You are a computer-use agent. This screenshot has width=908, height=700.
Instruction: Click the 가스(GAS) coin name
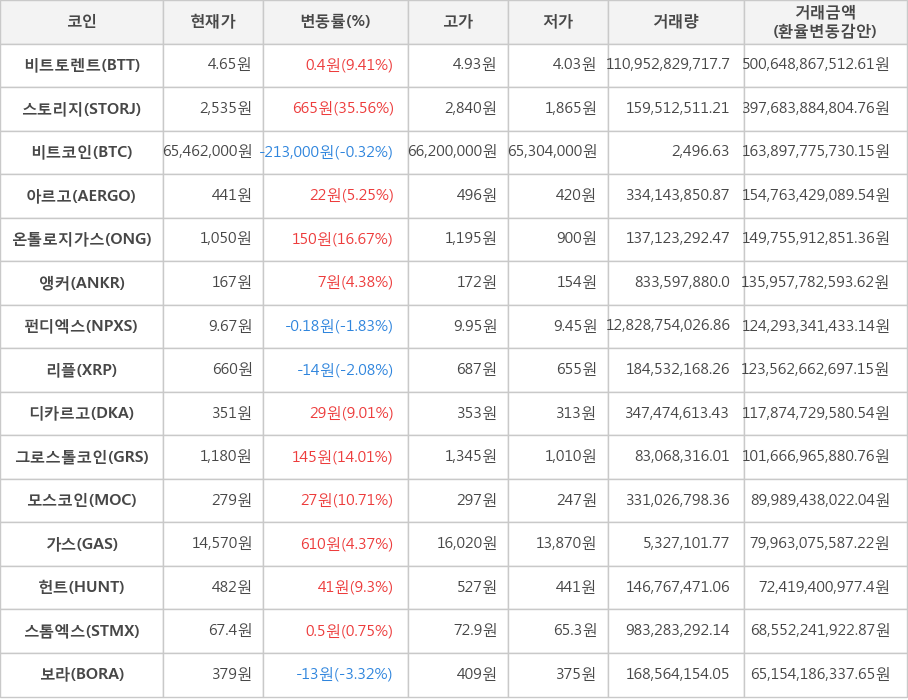tap(82, 544)
